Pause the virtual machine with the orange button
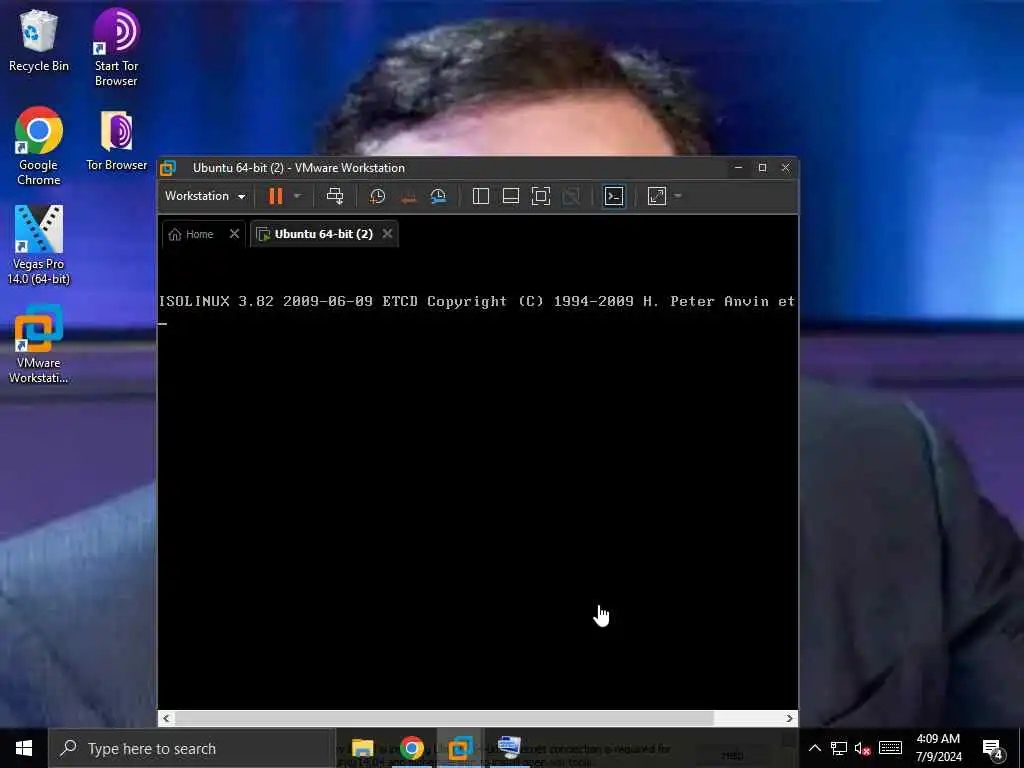The height and width of the screenshot is (768, 1024). [x=276, y=196]
